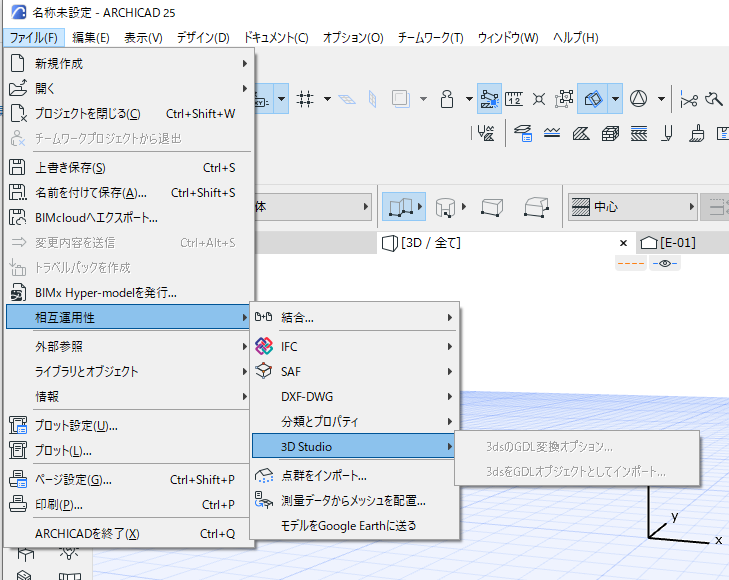
Task: Click the orange dashed line indicator
Action: pyautogui.click(x=631, y=264)
